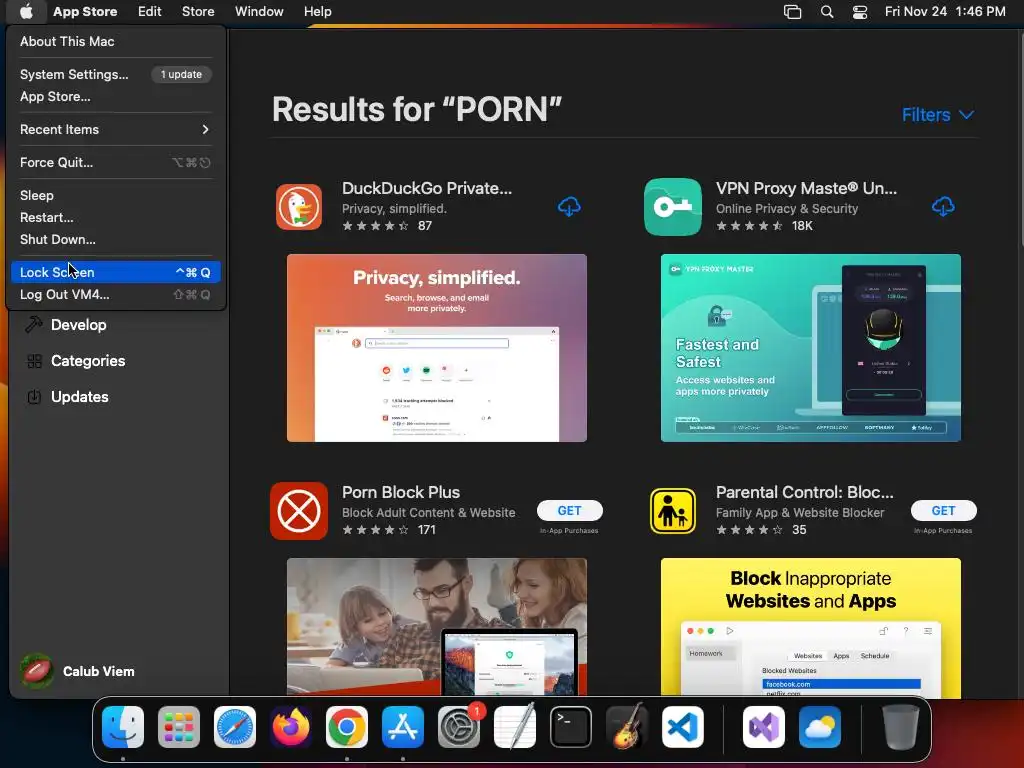Download DuckDuckGo via cloud icon
The height and width of the screenshot is (768, 1024).
569,207
